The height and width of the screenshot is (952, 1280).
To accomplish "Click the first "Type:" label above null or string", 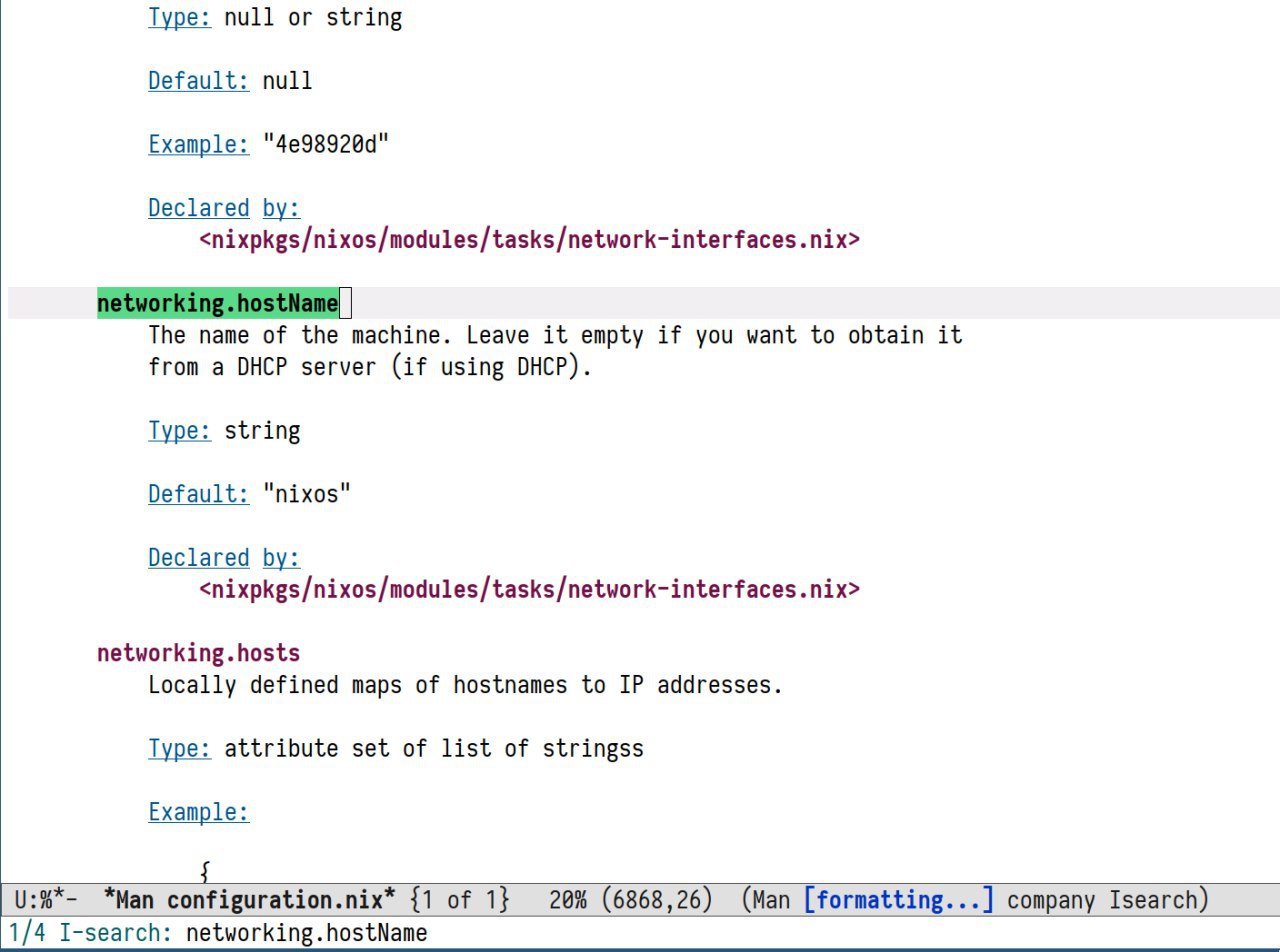I will [x=180, y=17].
